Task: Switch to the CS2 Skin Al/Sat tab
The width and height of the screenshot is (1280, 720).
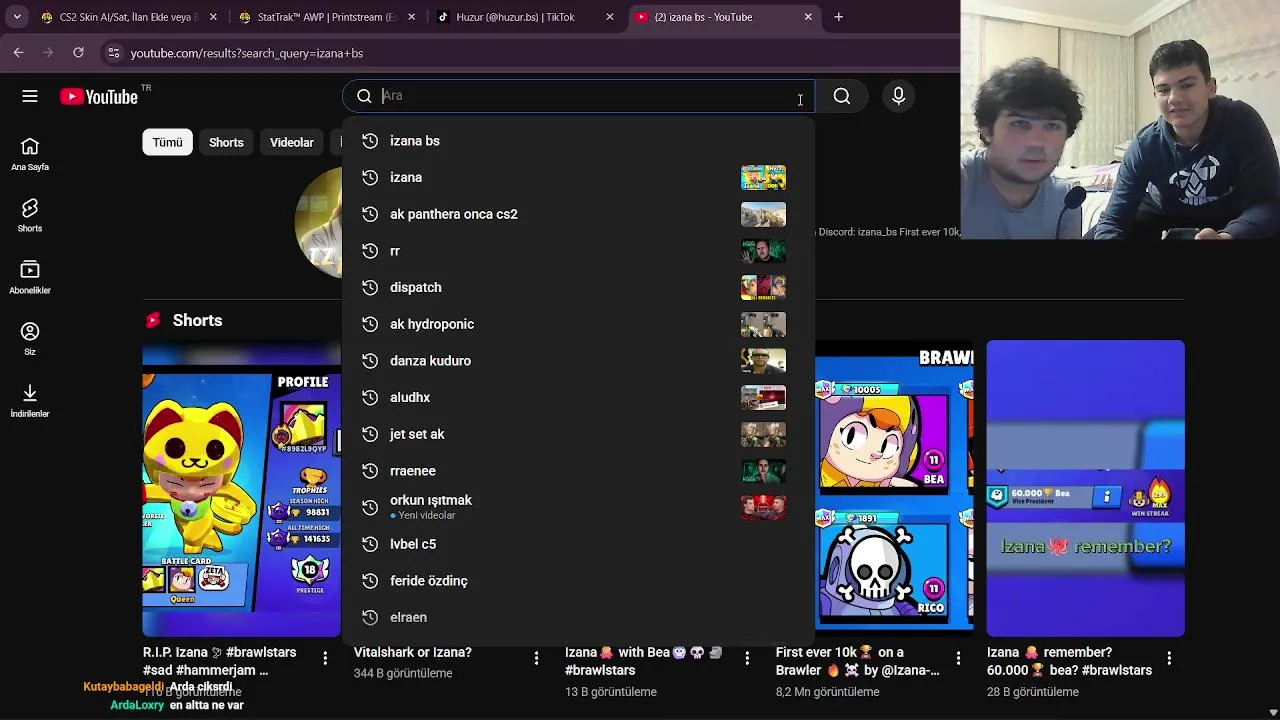Action: tap(128, 17)
